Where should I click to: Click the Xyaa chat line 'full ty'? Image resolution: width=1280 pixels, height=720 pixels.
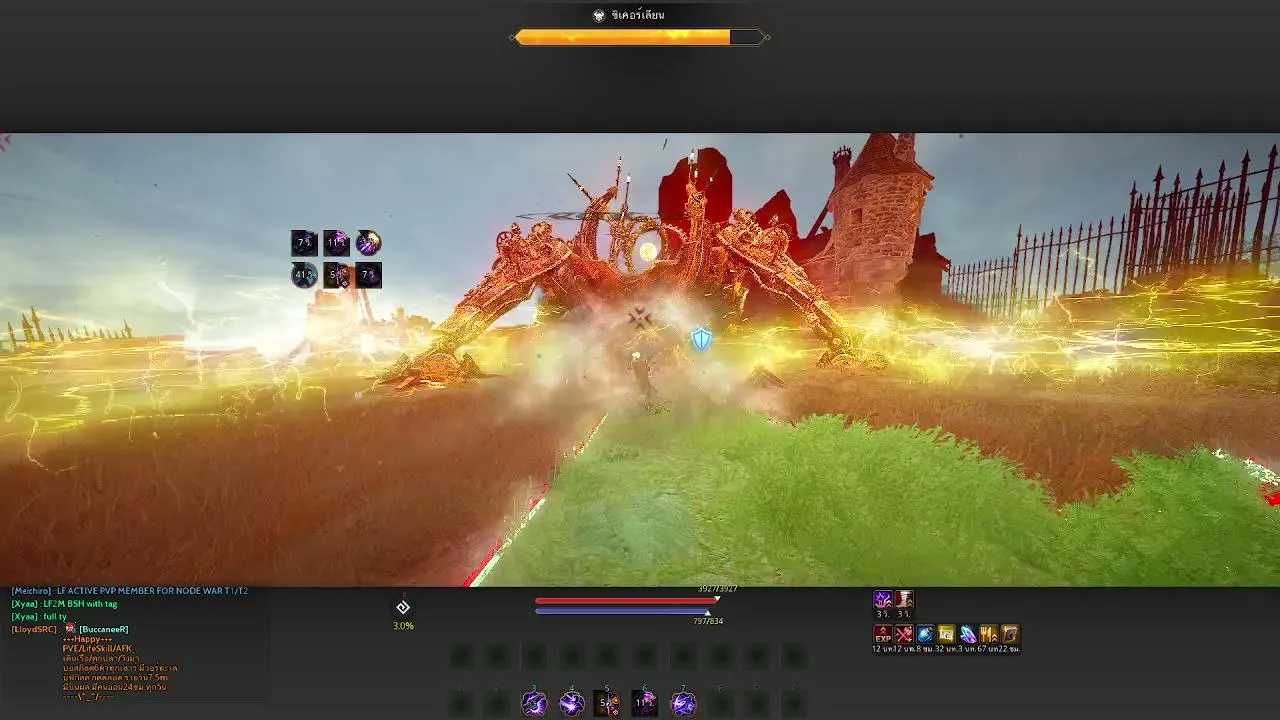[40, 617]
